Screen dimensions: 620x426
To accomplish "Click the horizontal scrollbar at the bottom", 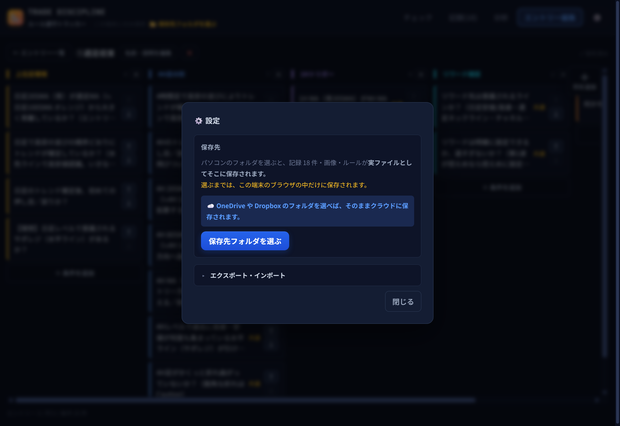I will tap(245, 400).
